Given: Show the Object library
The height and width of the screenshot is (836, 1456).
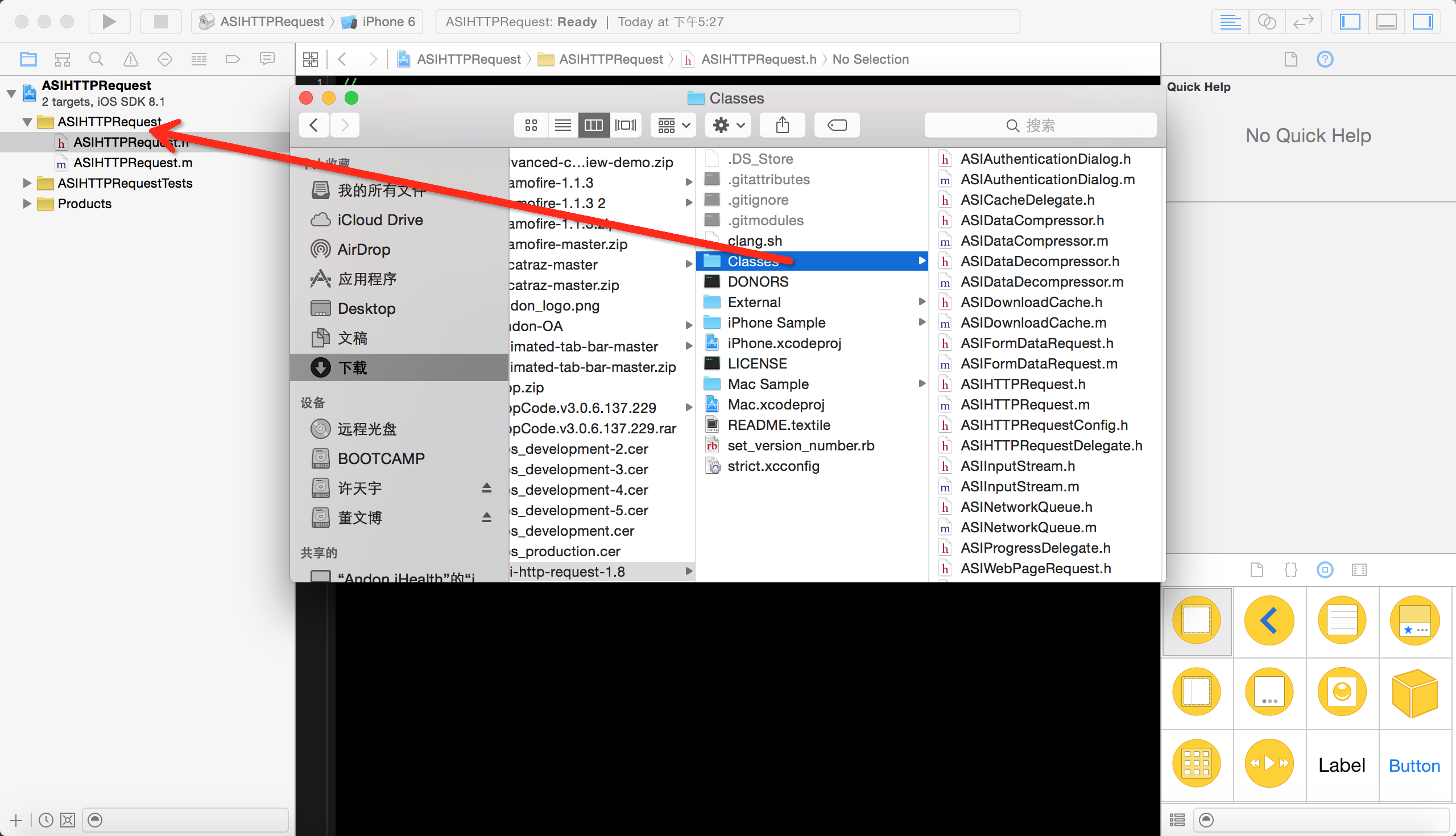Looking at the screenshot, I should [x=1325, y=570].
